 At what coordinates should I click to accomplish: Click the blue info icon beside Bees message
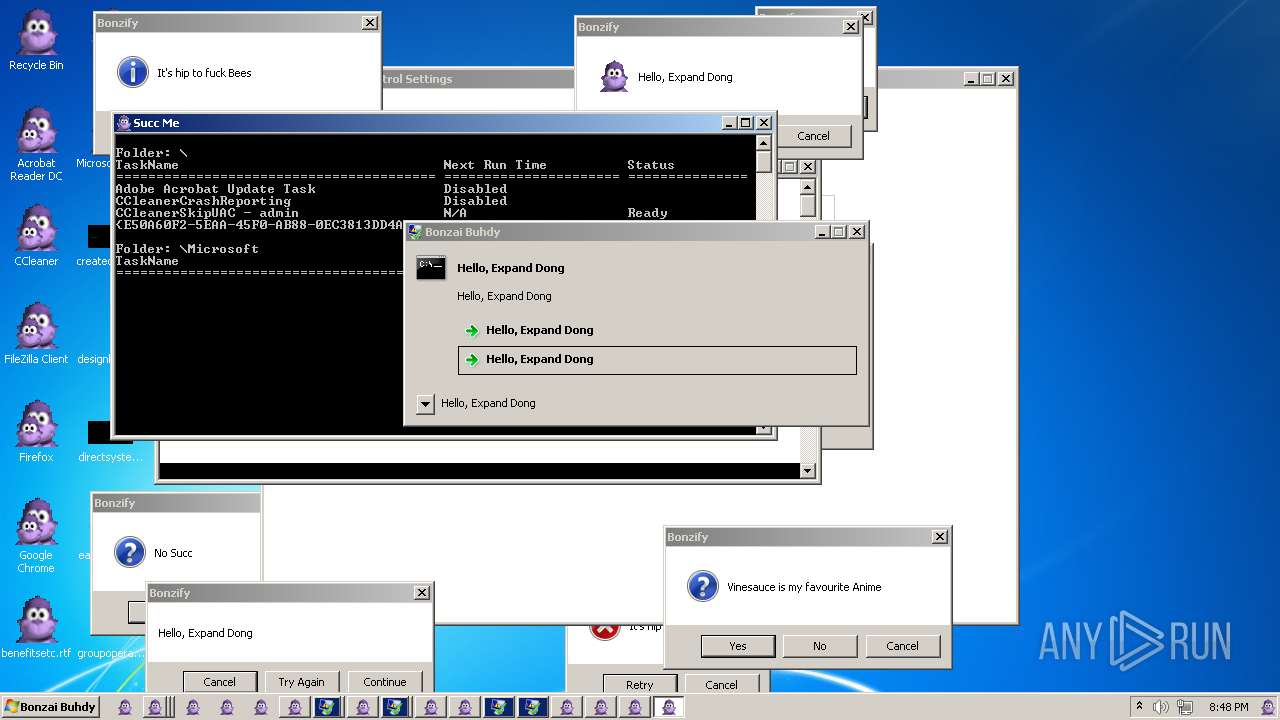133,72
